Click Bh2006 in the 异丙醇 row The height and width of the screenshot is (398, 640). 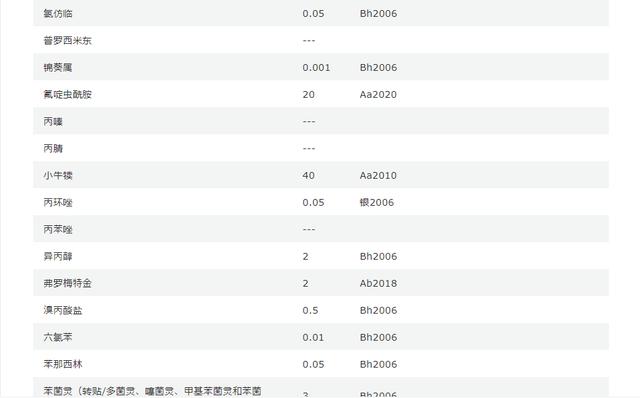[x=378, y=256]
